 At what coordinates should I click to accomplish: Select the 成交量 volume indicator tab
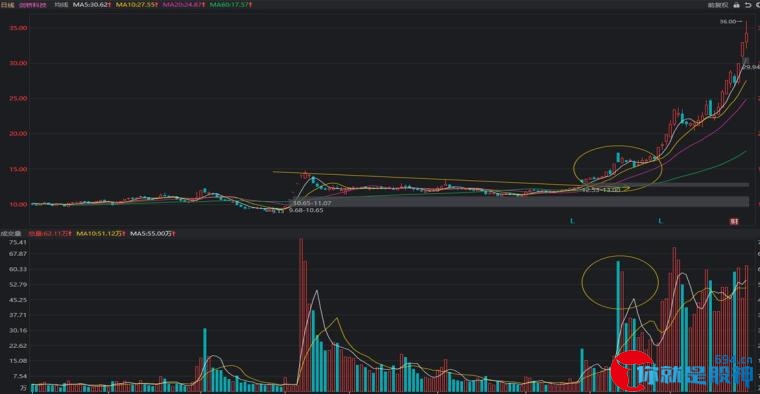pyautogui.click(x=11, y=234)
